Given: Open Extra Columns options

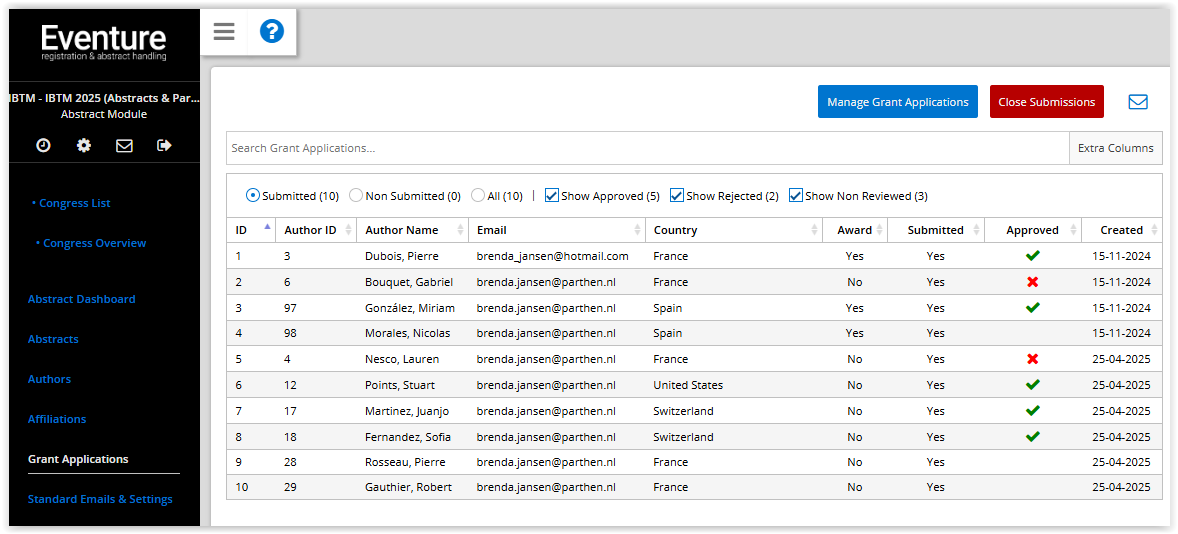Looking at the screenshot, I should click(x=1115, y=148).
